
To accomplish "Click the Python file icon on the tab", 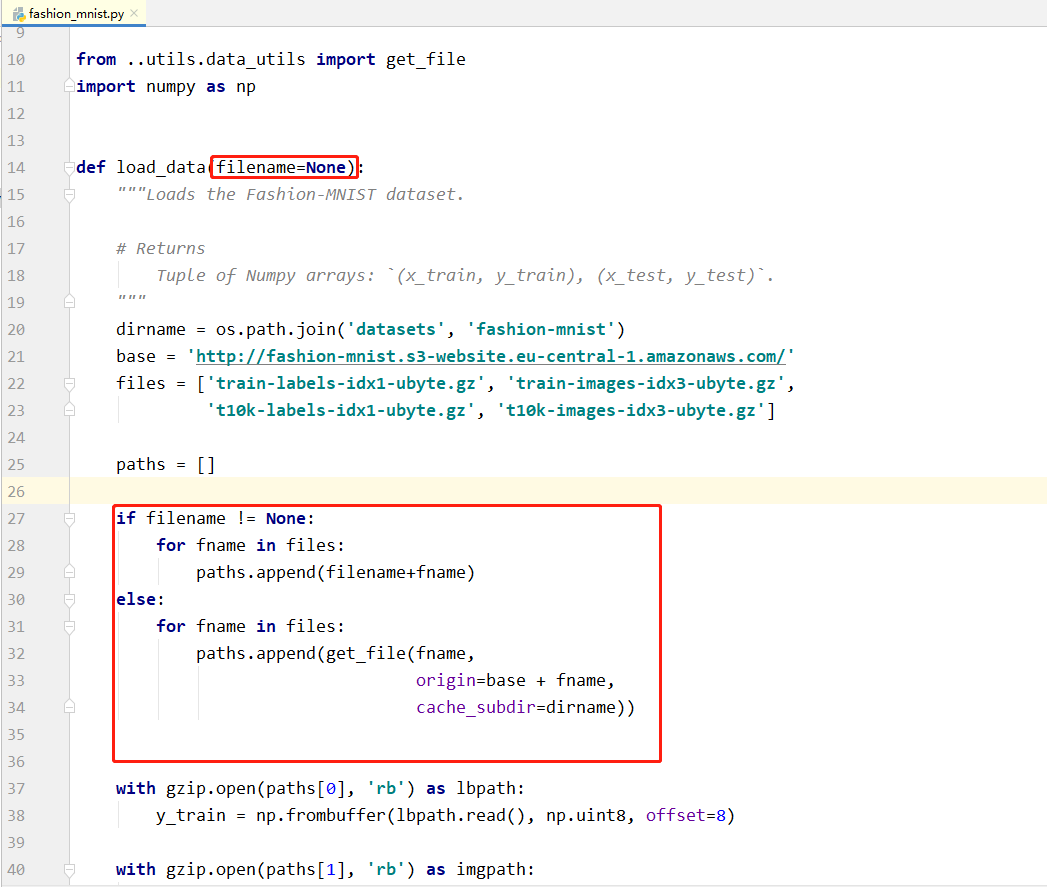I will pyautogui.click(x=19, y=14).
